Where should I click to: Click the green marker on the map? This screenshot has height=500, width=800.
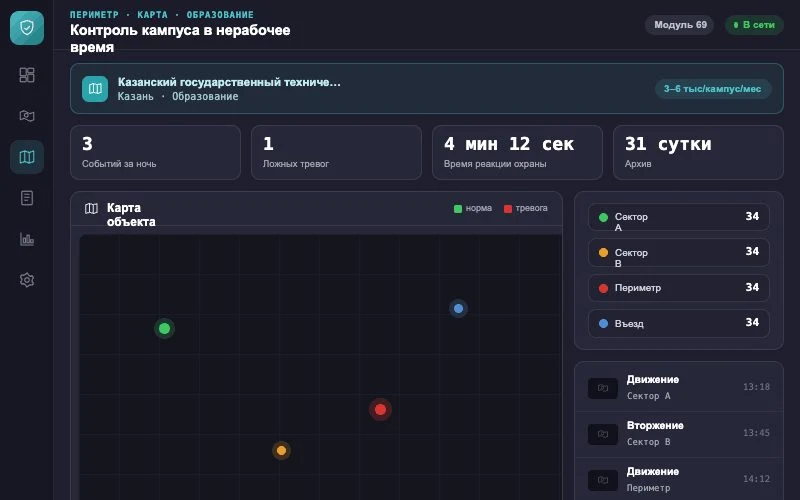(x=164, y=329)
